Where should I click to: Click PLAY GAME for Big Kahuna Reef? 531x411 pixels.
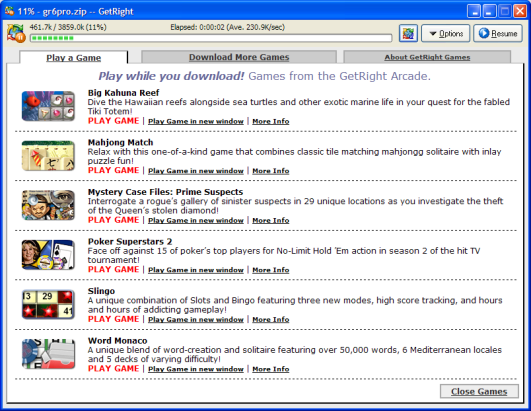113,121
